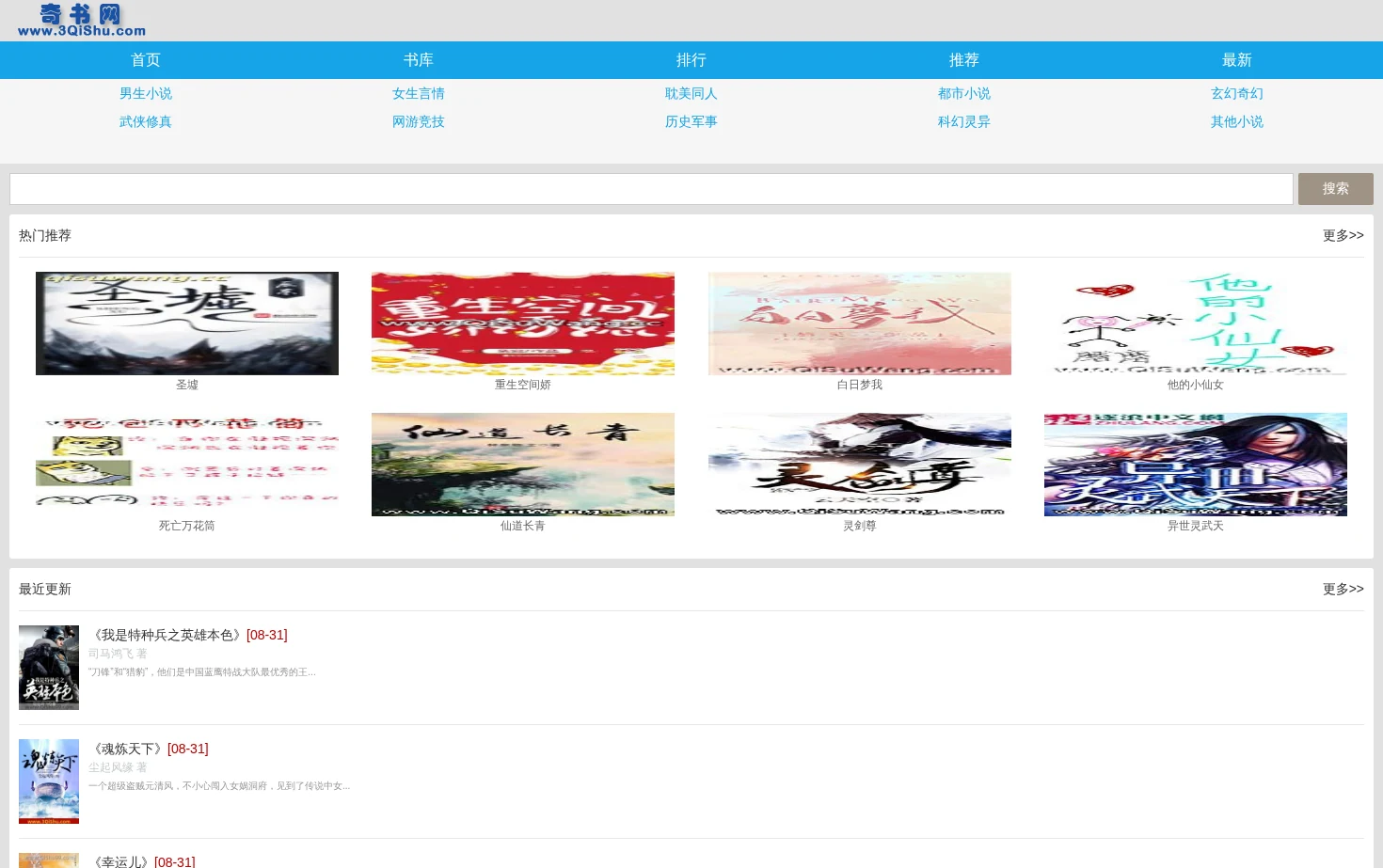This screenshot has height=868, width=1383.
Task: Open the 白日梦我 book cover
Action: (860, 324)
